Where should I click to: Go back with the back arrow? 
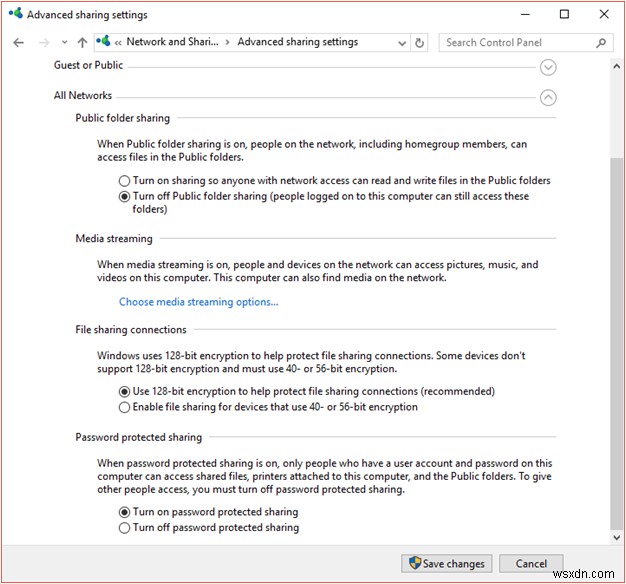(x=18, y=43)
